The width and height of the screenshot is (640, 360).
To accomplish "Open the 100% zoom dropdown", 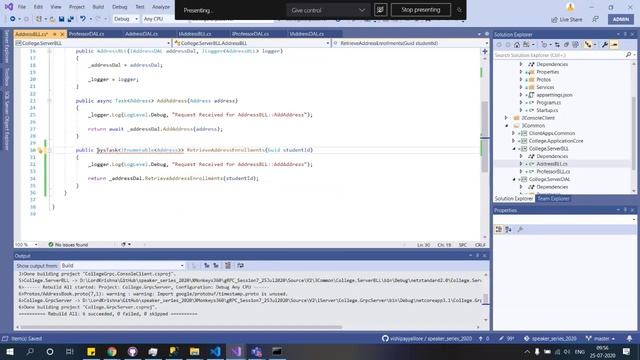I will click(26, 244).
